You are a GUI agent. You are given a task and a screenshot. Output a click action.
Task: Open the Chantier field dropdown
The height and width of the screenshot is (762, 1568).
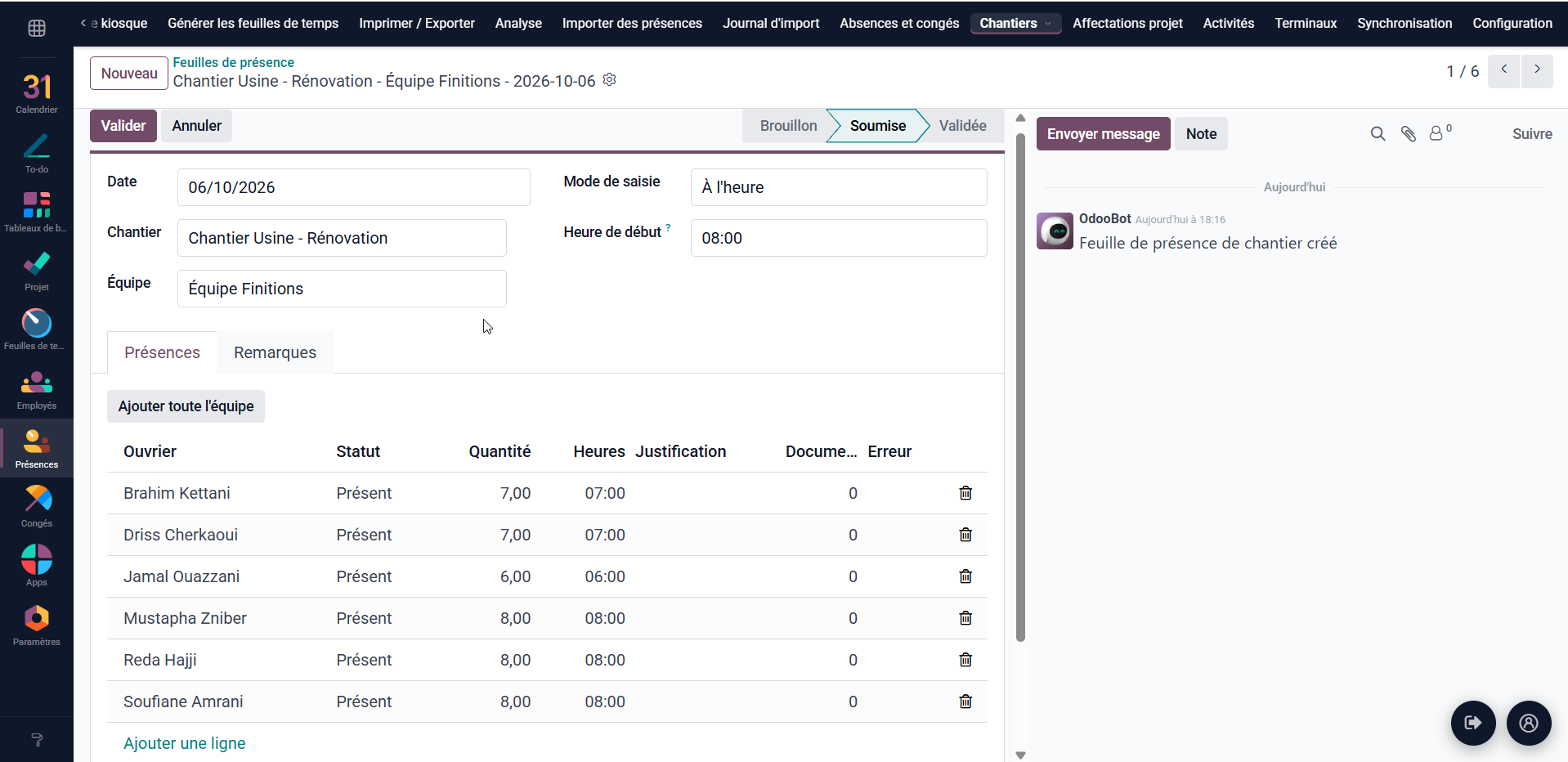342,238
